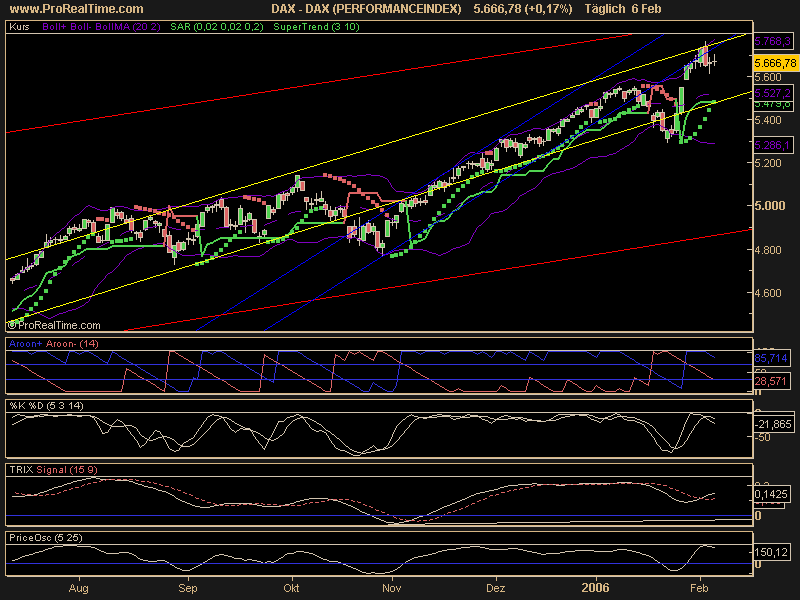
Task: Click the 2006 label on time axis
Action: coord(595,588)
